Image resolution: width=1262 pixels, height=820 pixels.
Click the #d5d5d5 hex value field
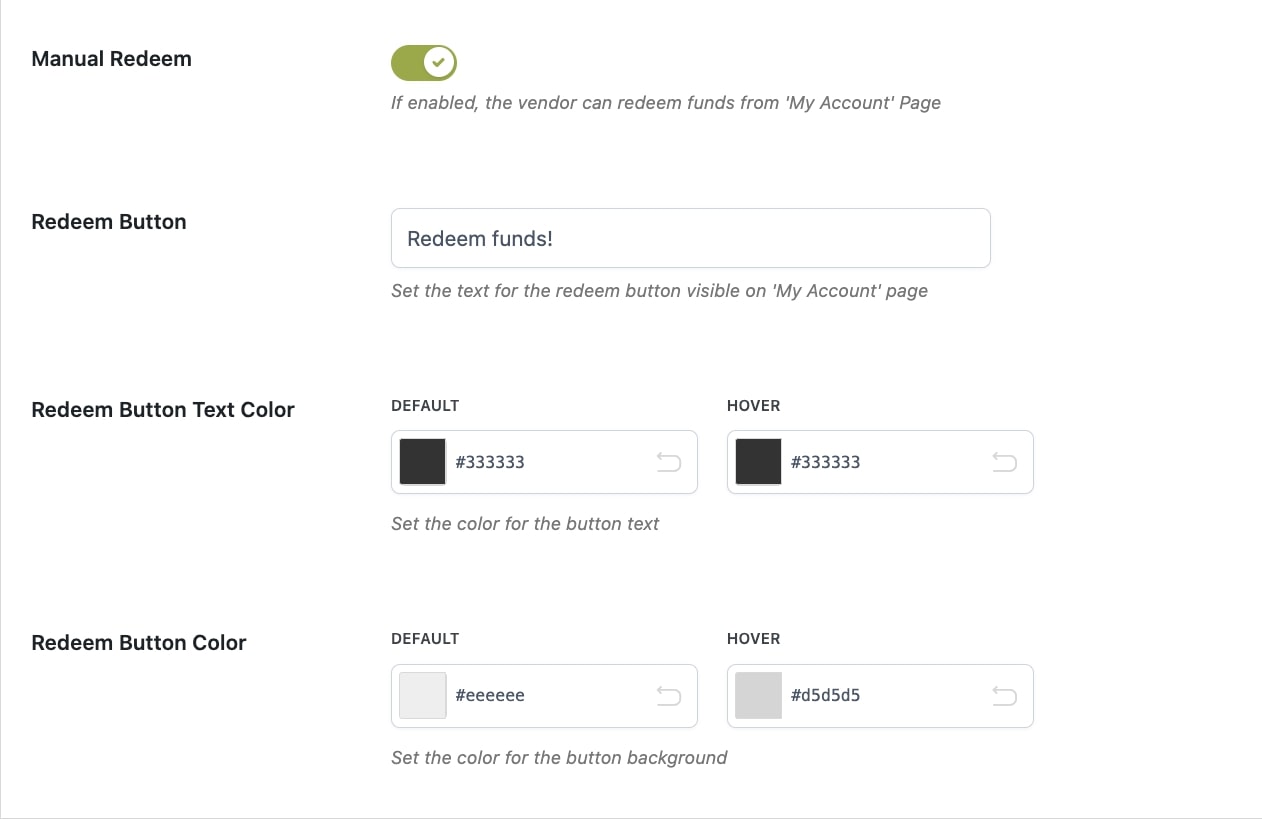(826, 695)
